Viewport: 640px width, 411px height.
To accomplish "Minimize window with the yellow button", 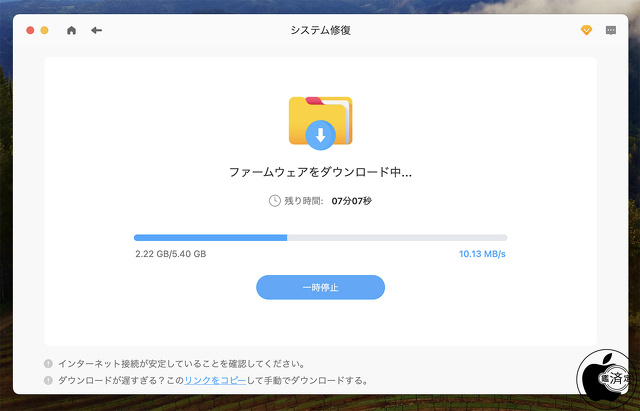I will [44, 30].
